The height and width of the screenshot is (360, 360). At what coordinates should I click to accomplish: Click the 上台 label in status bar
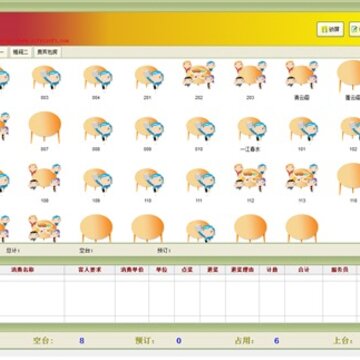click(x=343, y=341)
